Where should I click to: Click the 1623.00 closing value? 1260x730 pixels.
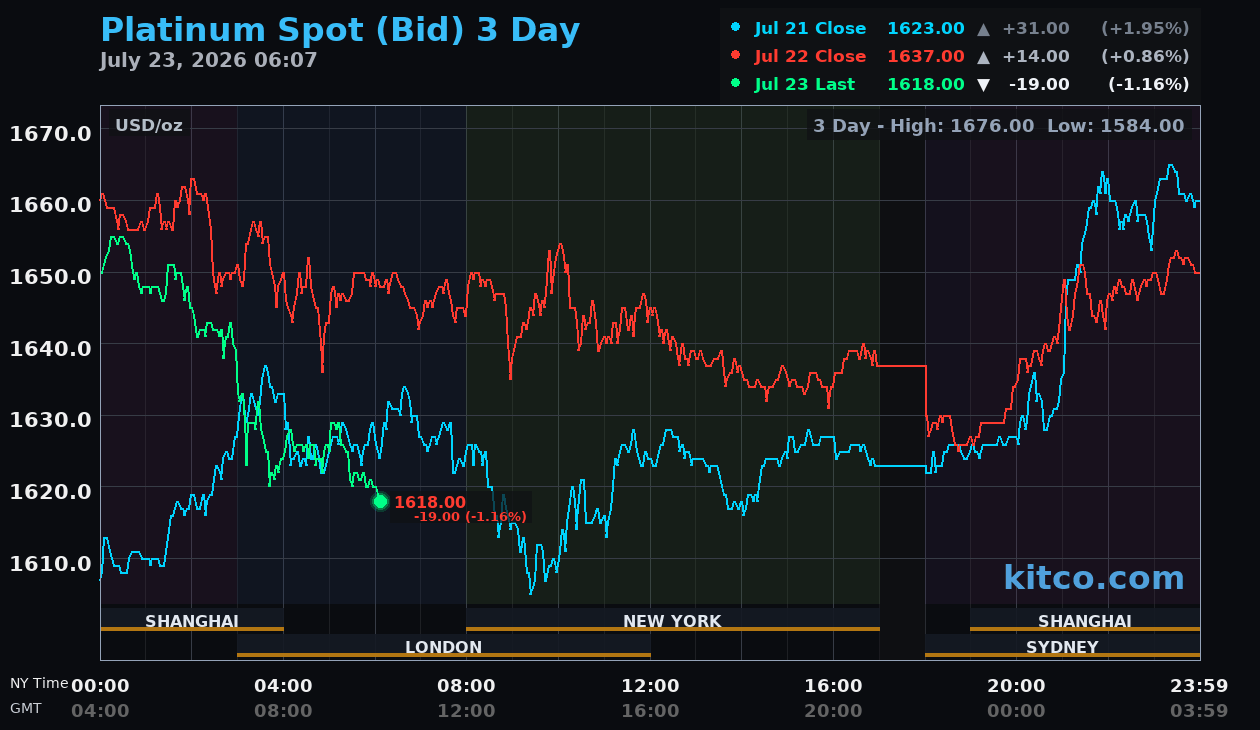click(x=926, y=29)
